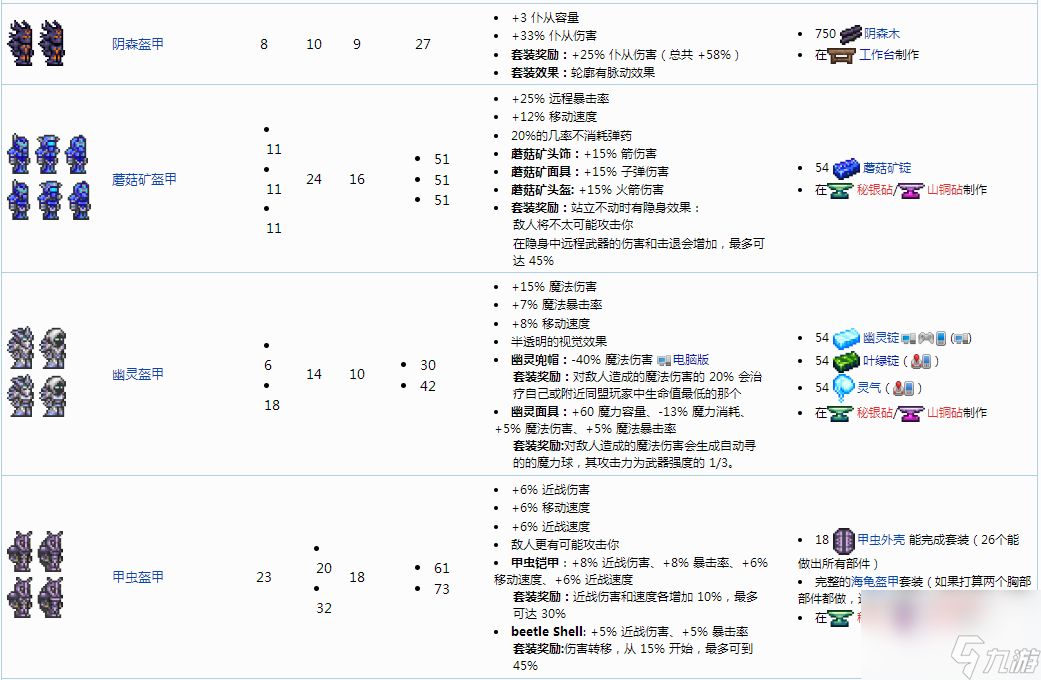The width and height of the screenshot is (1041, 680).
Task: Click the left 阴森盔甲 character sprite
Action: pyautogui.click(x=21, y=43)
